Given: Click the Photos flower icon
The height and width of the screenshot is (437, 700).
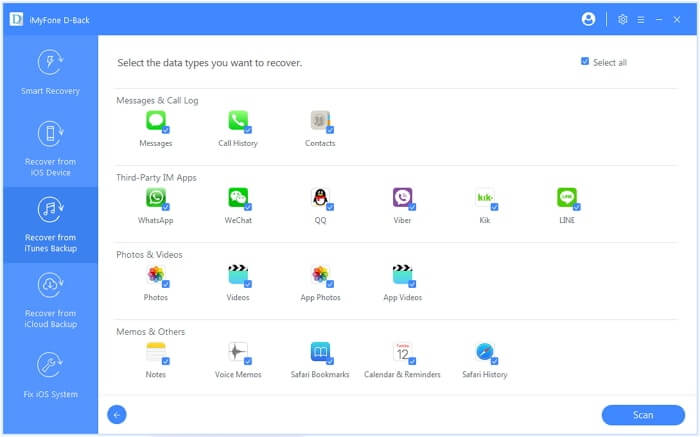Looking at the screenshot, I should click(x=156, y=275).
